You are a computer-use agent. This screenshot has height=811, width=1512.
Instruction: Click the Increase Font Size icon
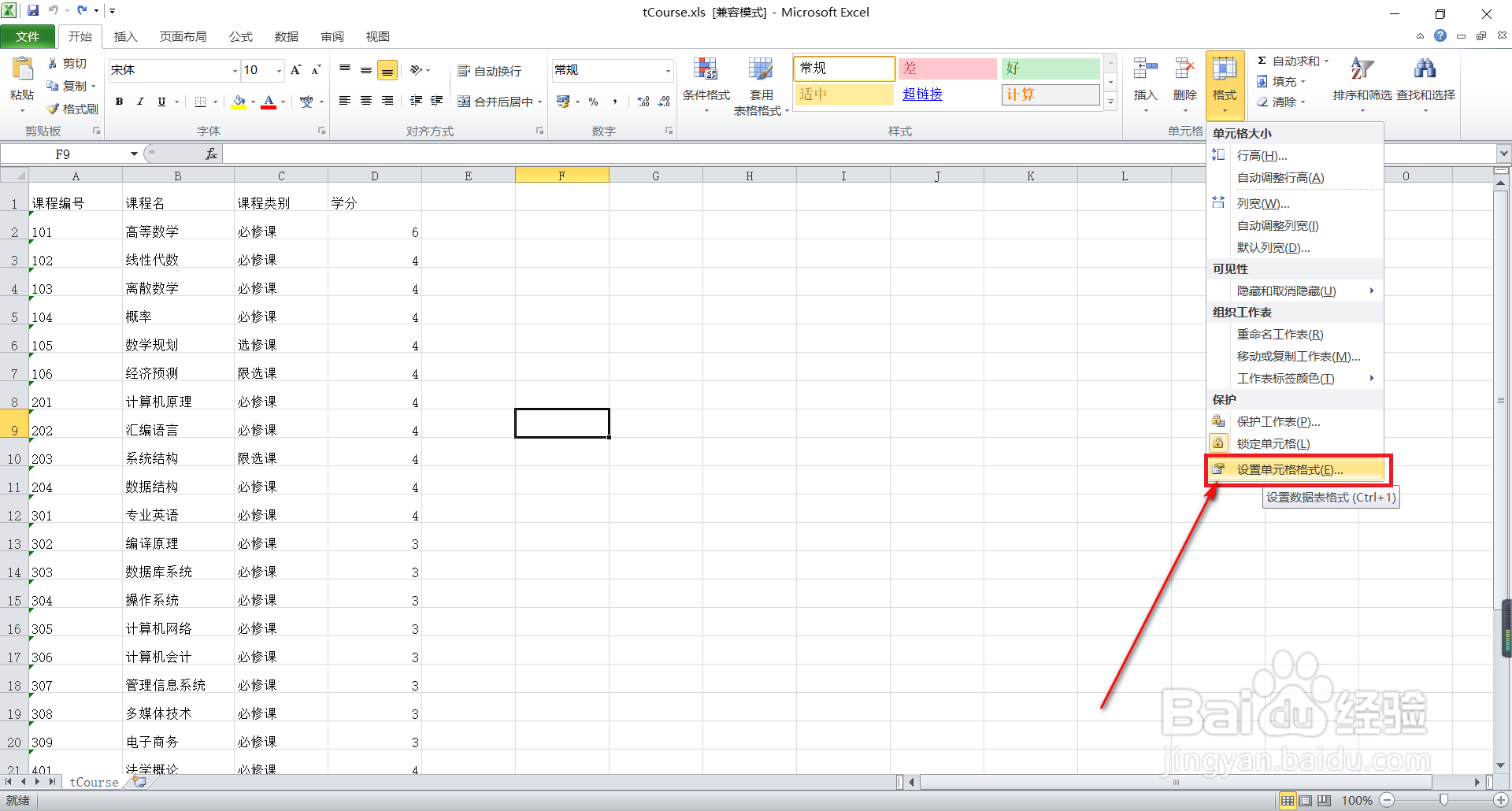click(296, 70)
